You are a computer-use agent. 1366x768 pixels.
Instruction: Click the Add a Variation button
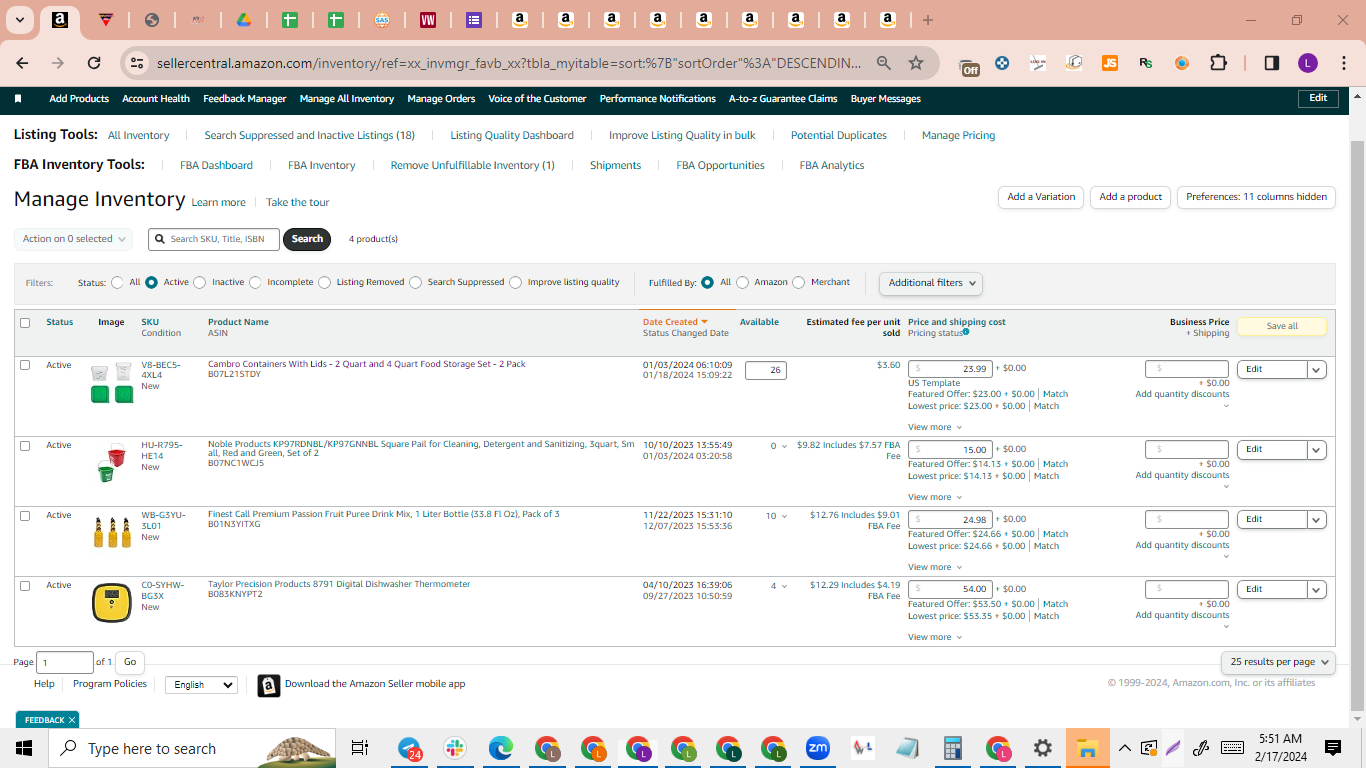tap(1041, 197)
